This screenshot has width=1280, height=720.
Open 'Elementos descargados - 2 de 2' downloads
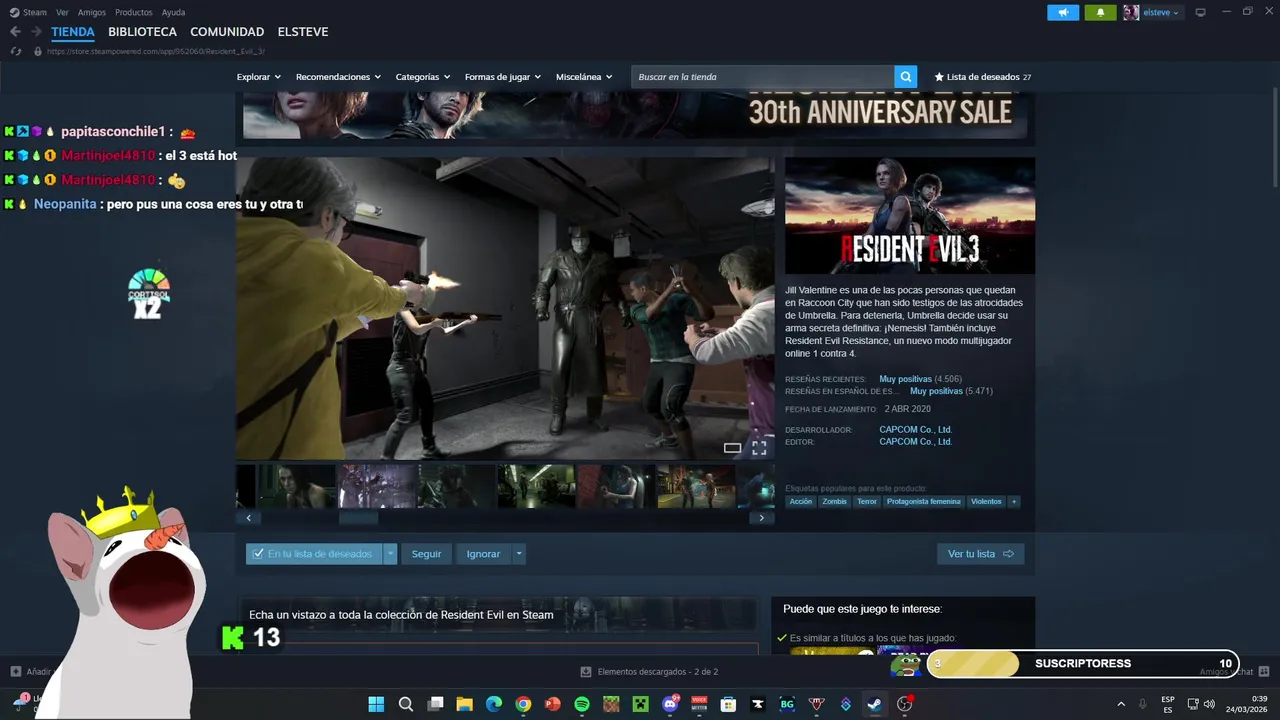tap(650, 672)
